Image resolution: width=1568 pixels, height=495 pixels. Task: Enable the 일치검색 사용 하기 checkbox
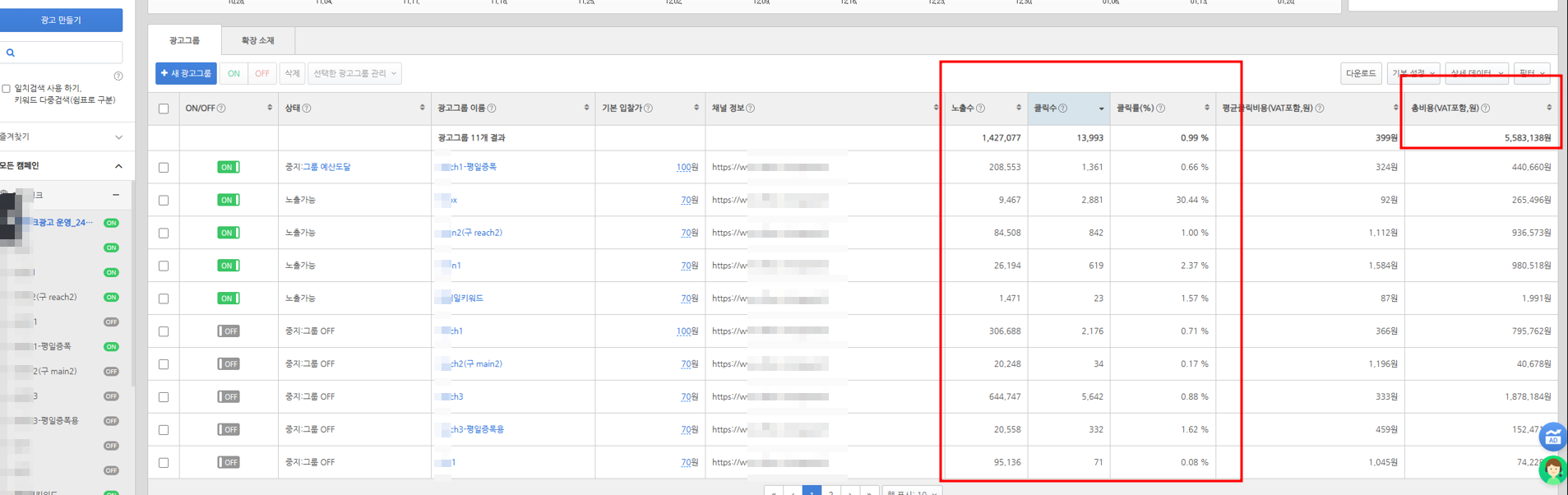tap(7, 89)
